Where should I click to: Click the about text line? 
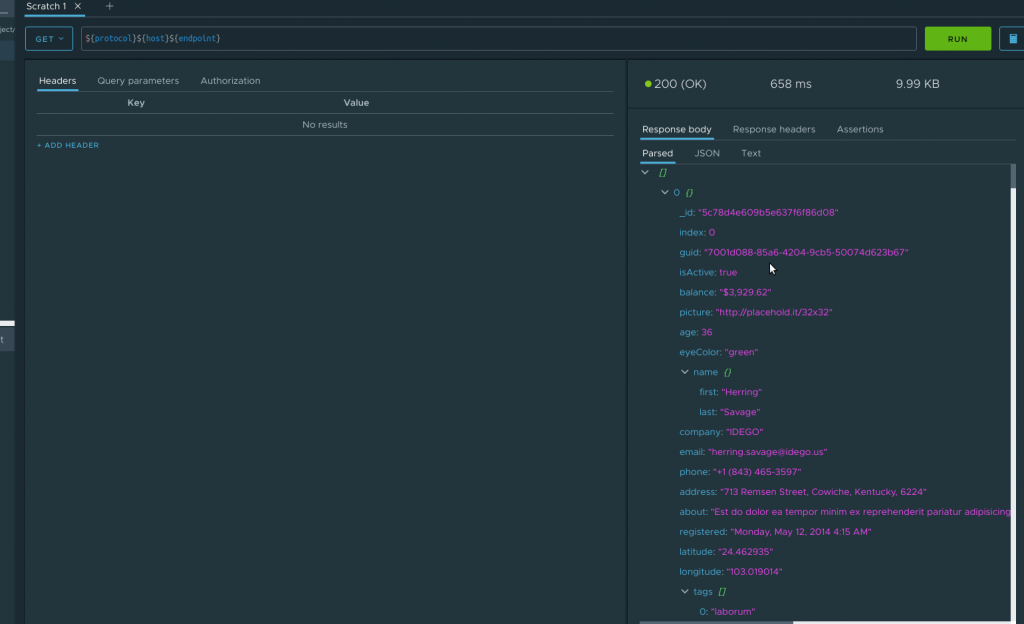[845, 512]
